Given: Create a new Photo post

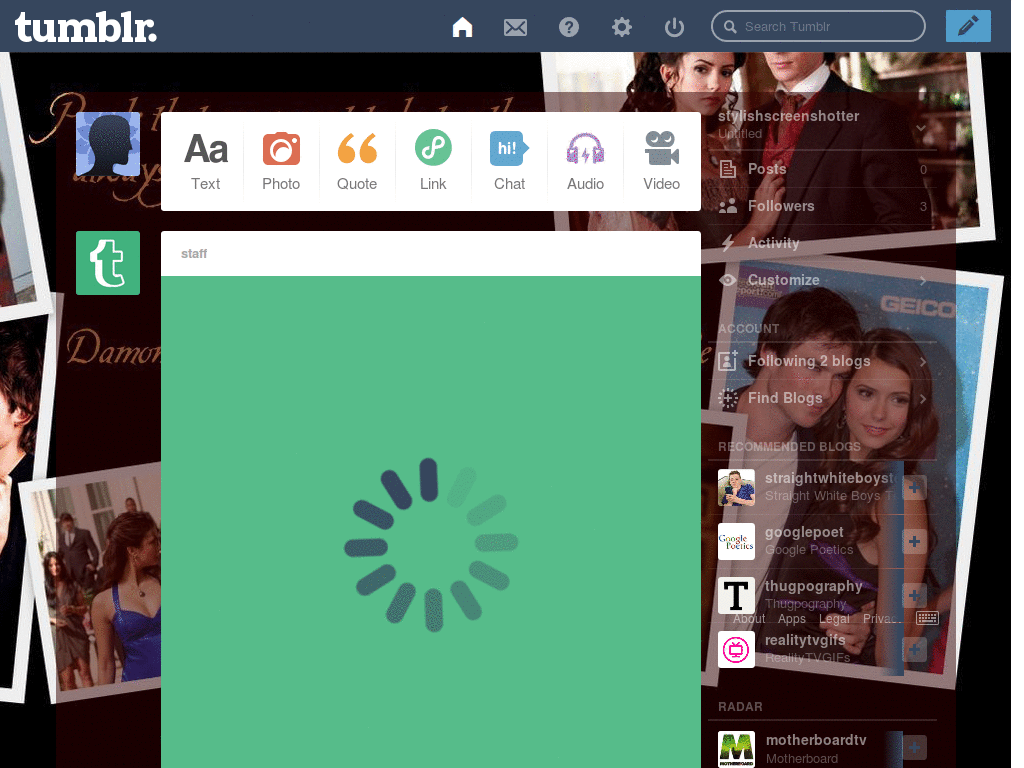Looking at the screenshot, I should click(x=281, y=161).
